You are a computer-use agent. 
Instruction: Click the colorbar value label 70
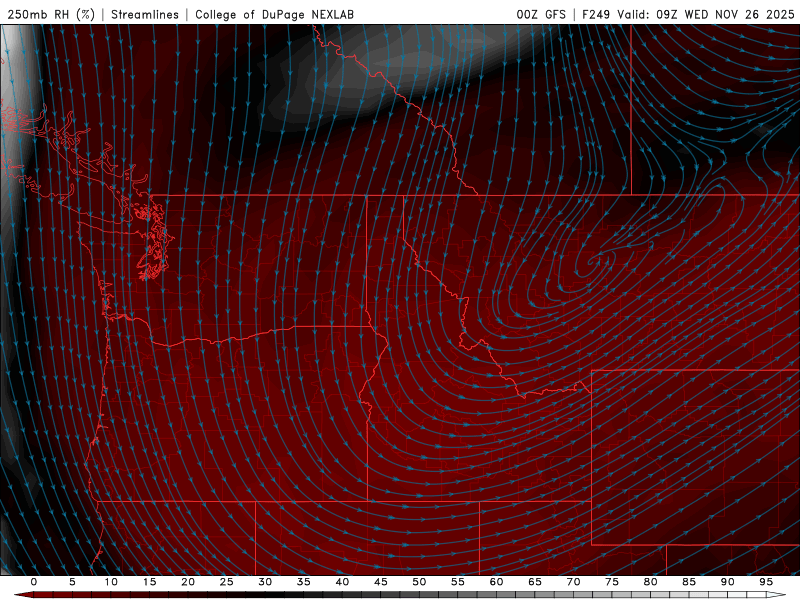coord(573,582)
